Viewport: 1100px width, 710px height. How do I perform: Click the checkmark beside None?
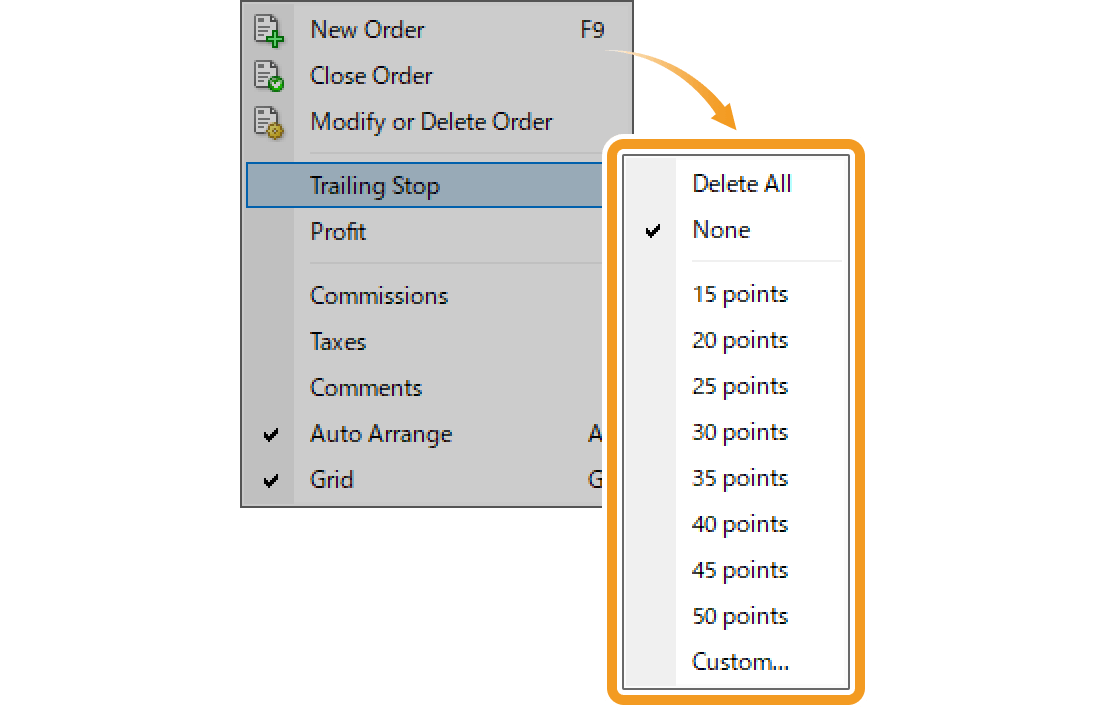654,230
